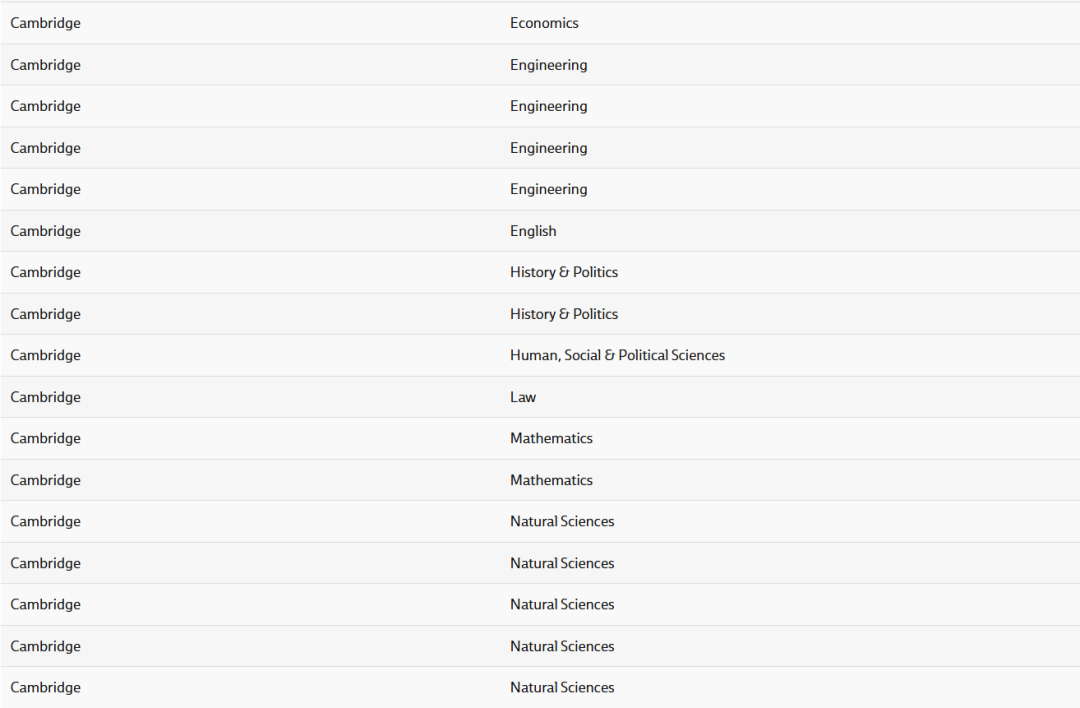This screenshot has height=708, width=1080.
Task: Select Cambridge in the last Natural Sciences row
Action: coord(46,687)
